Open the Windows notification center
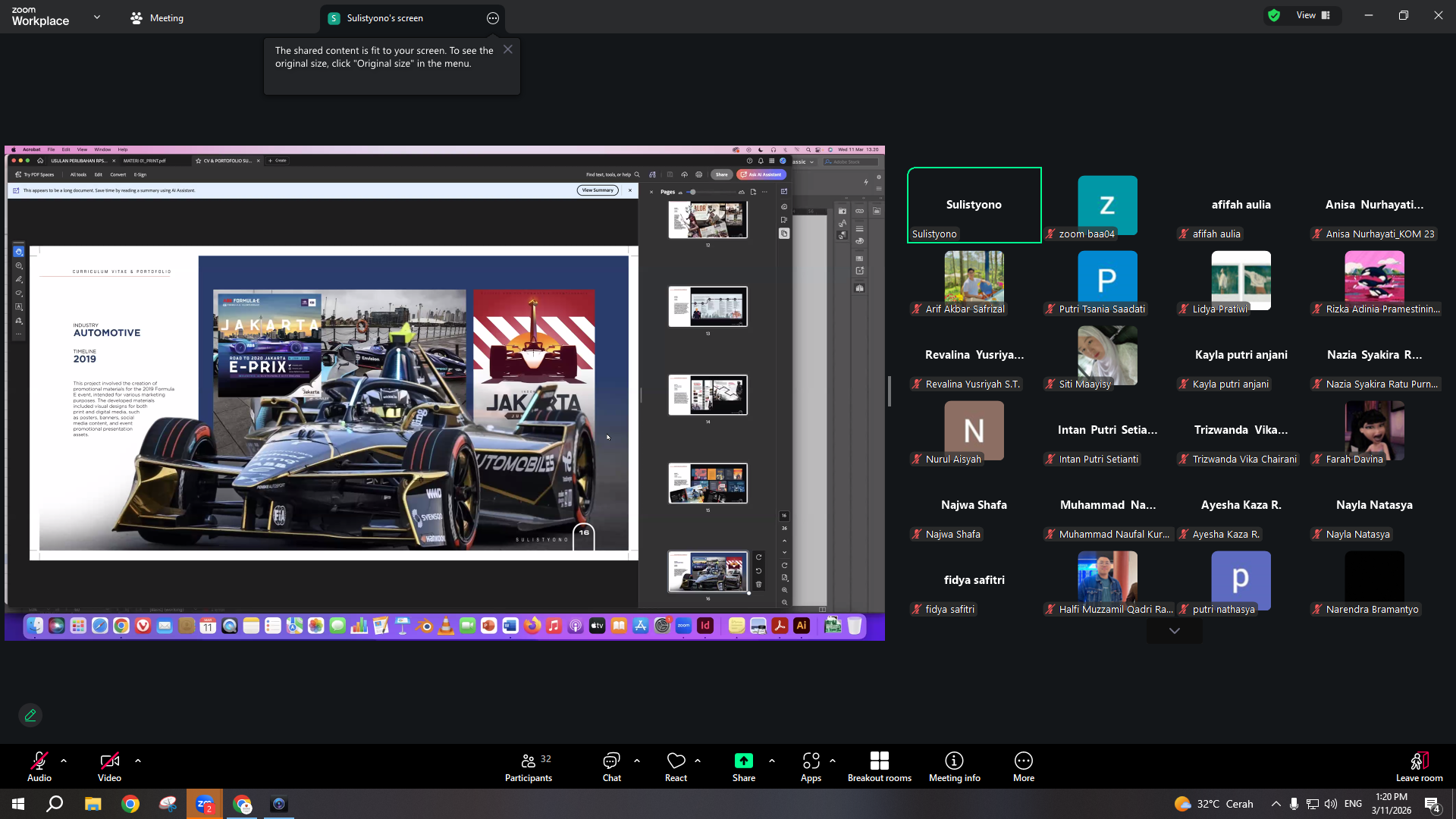 1432,804
